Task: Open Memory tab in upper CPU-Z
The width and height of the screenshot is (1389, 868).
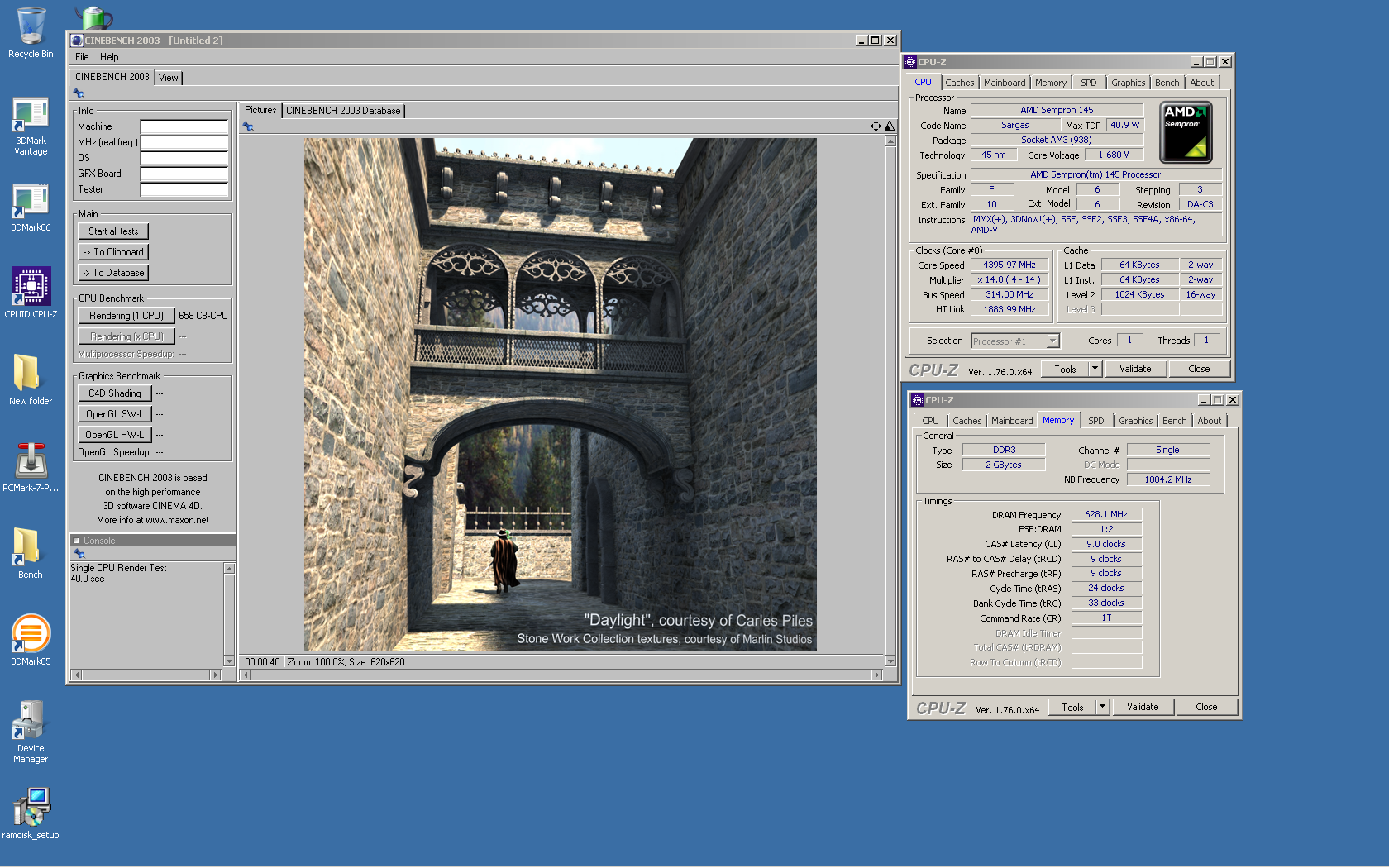Action: (x=1051, y=83)
